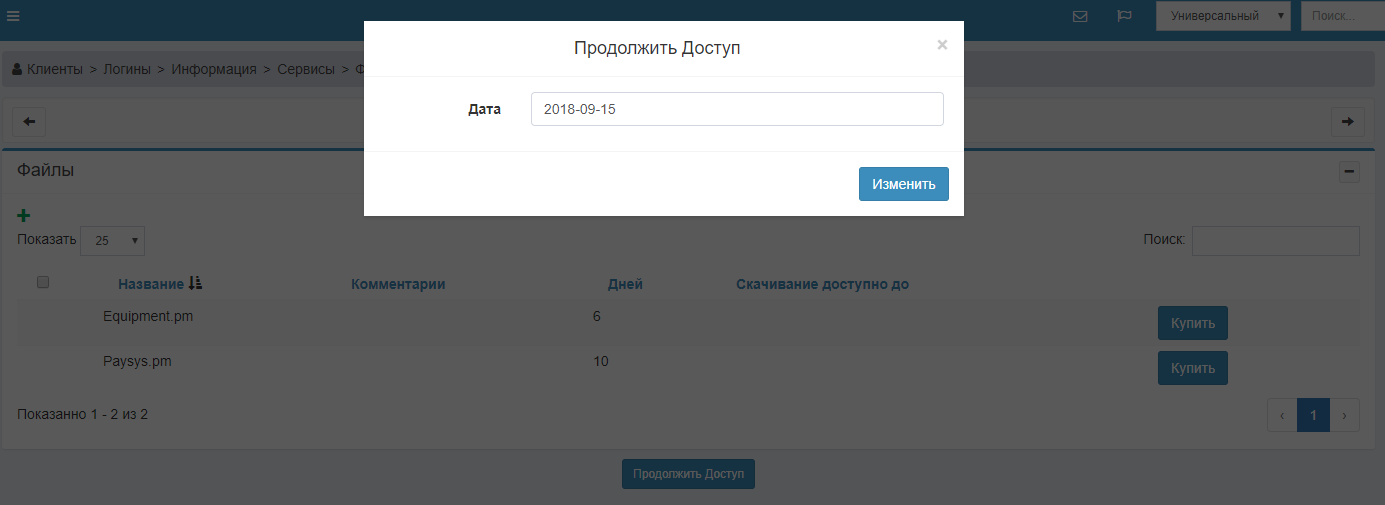This screenshot has width=1385, height=505.
Task: Close the Продолжить Доступ dialog
Action: [941, 45]
